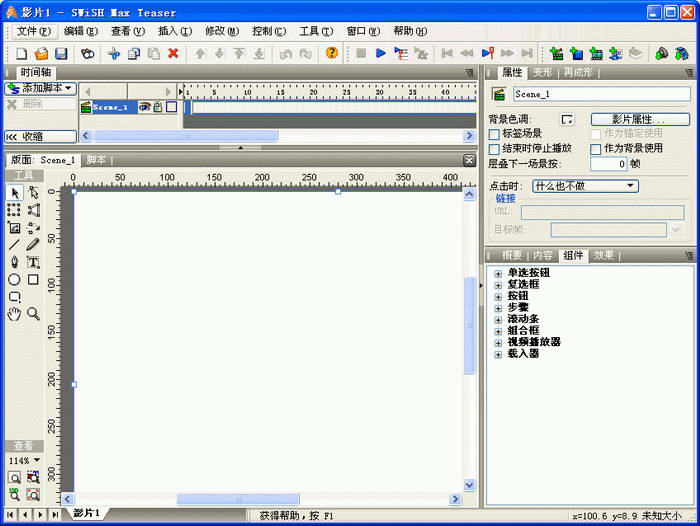Click the scene icon beside Scene_1 name field
Image resolution: width=700 pixels, height=526 pixels.
coord(499,94)
